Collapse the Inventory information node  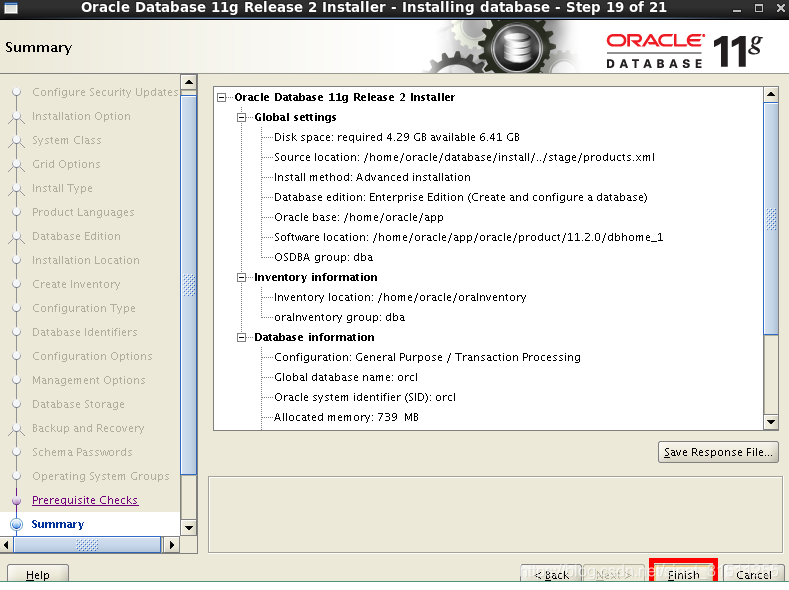click(x=242, y=278)
